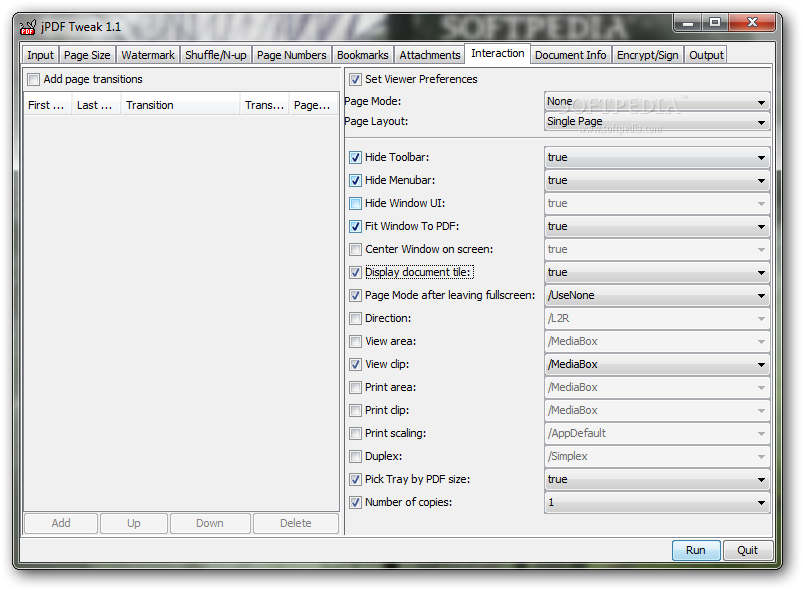
Task: Open the Page Layout dropdown showing Single Page
Action: click(657, 121)
